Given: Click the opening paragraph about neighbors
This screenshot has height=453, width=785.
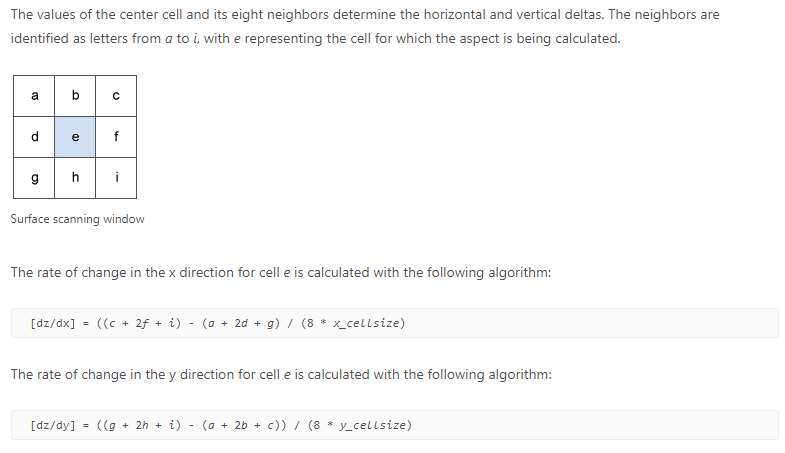Looking at the screenshot, I should pos(365,27).
